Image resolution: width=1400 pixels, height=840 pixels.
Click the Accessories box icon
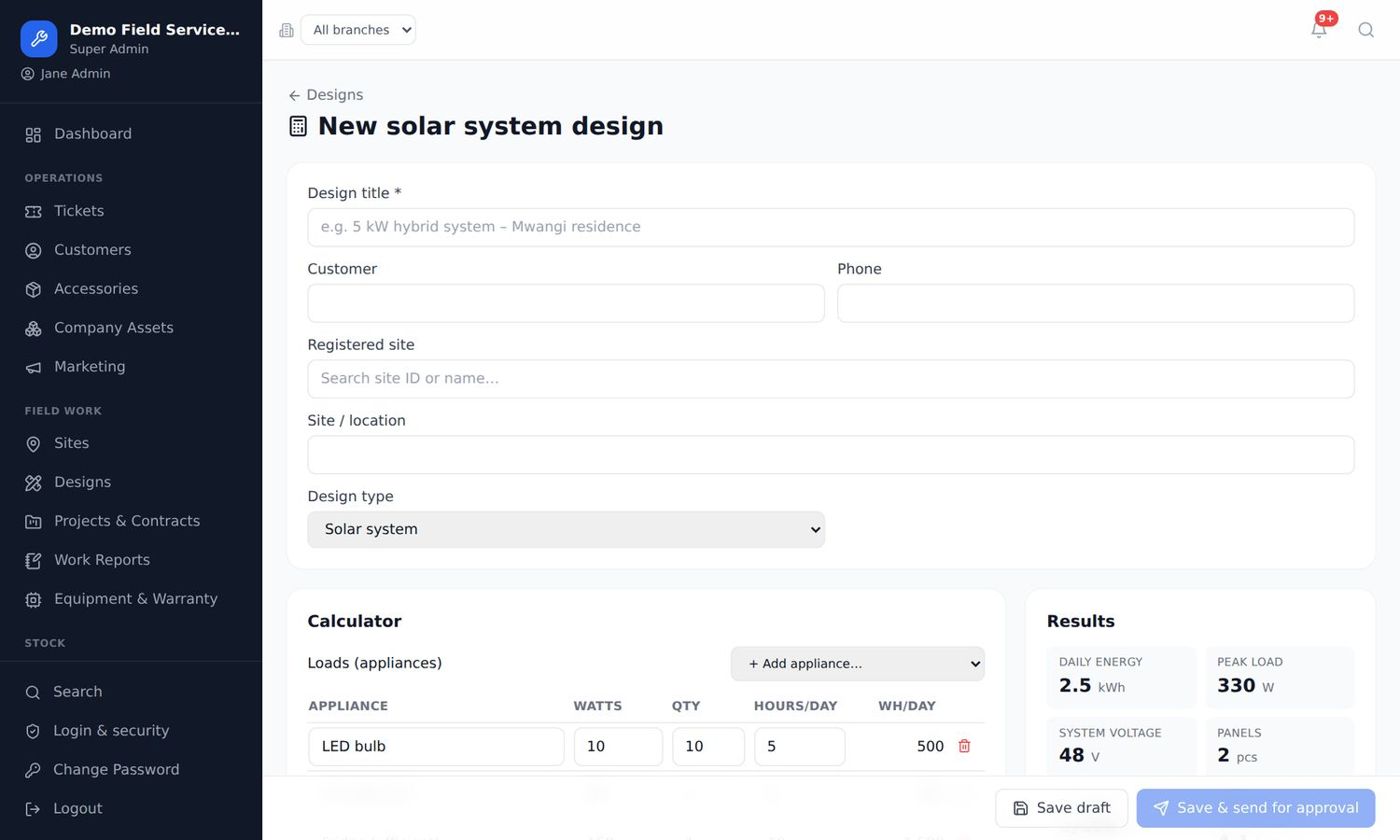tap(33, 290)
